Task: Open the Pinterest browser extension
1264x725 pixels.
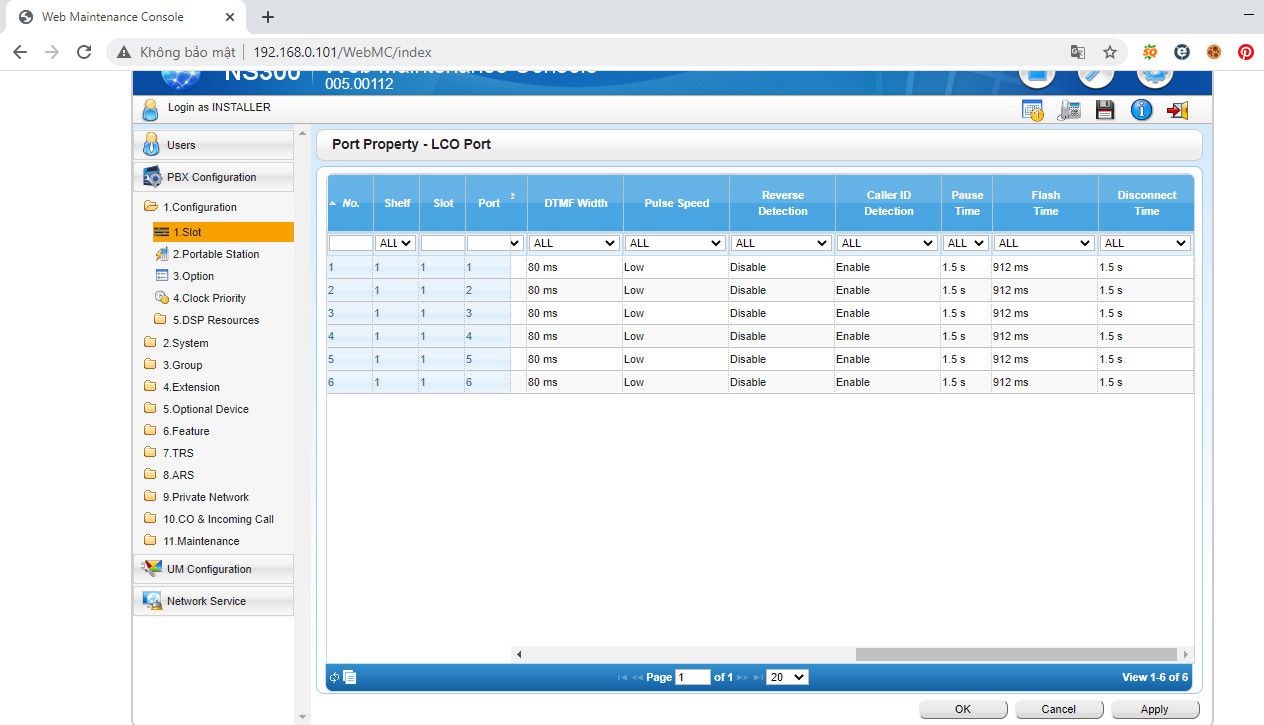Action: pyautogui.click(x=1245, y=52)
